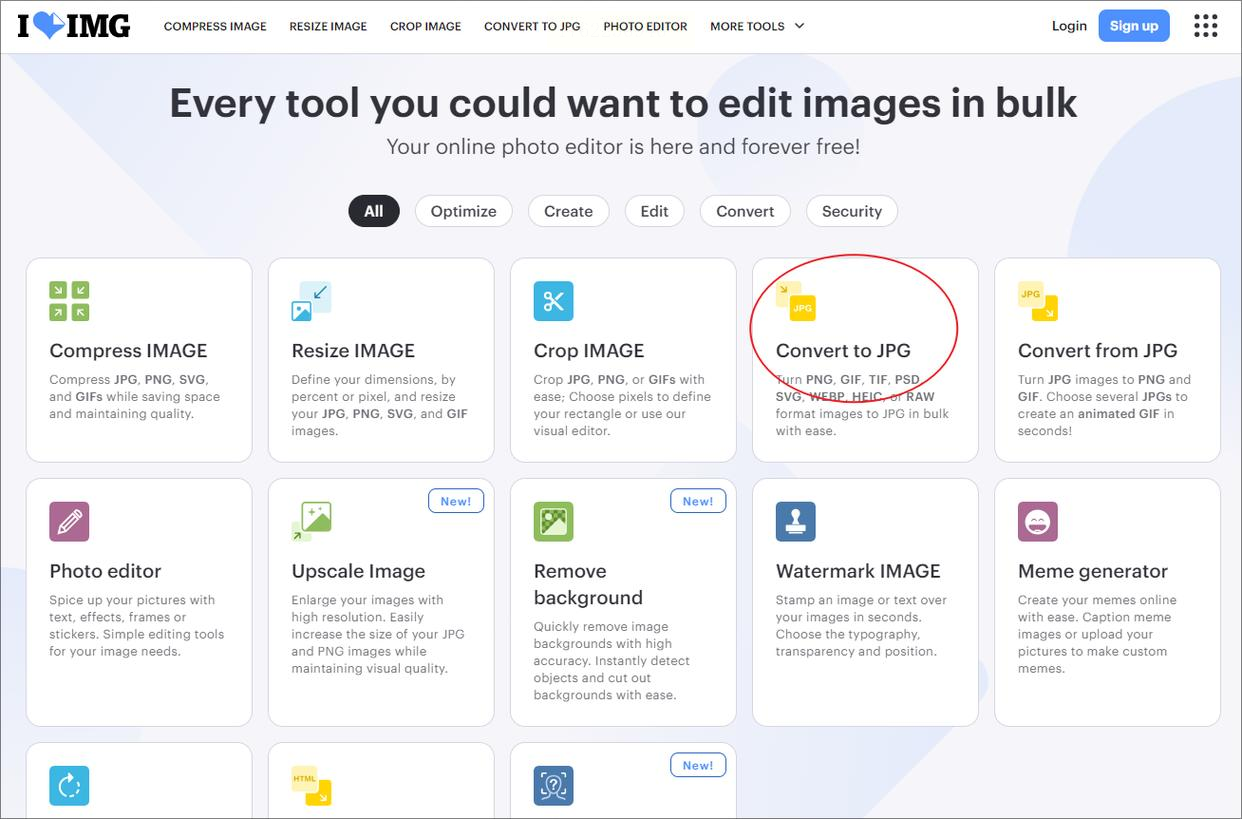The image size is (1242, 819).
Task: Click the Compress IMAGE green arrows icon
Action: tap(69, 301)
